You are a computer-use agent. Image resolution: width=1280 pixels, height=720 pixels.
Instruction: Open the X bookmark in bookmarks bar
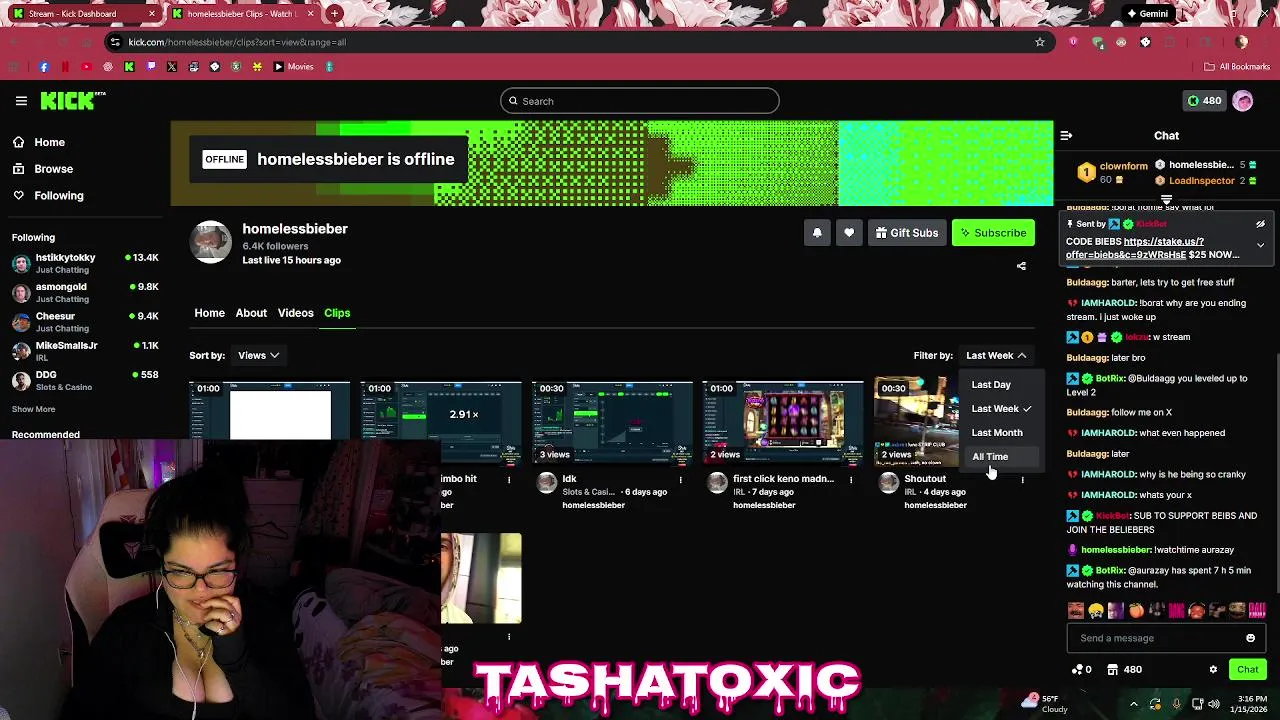coord(172,67)
